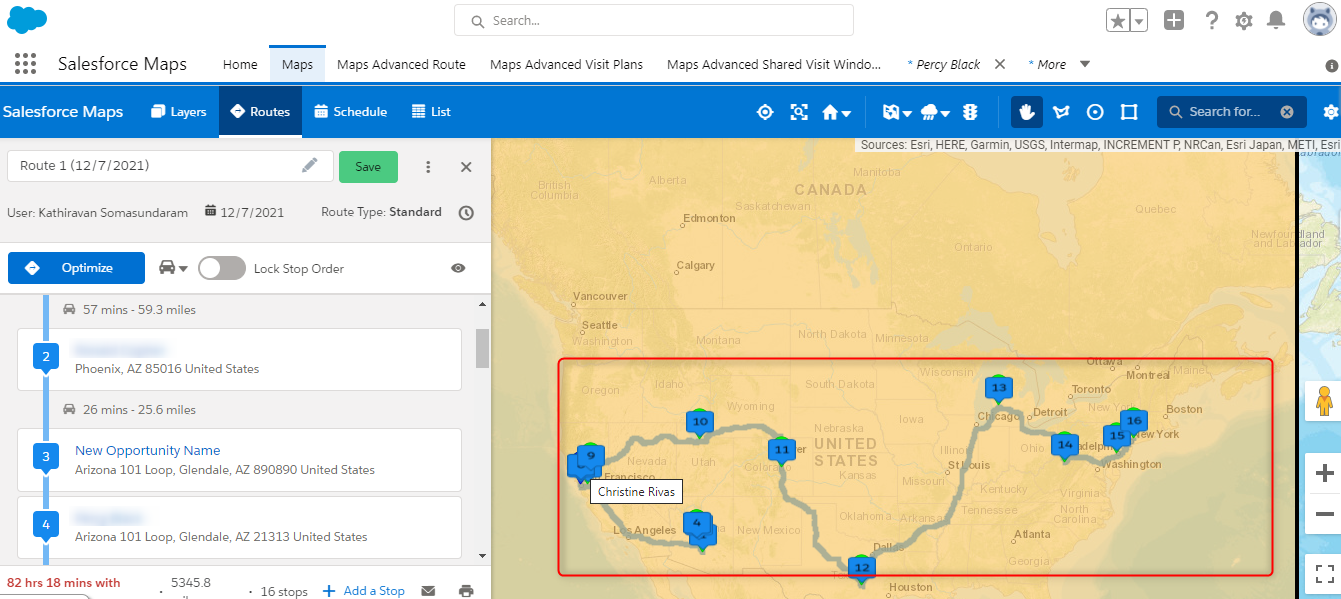Select the rectangle marquee tool

(1129, 112)
